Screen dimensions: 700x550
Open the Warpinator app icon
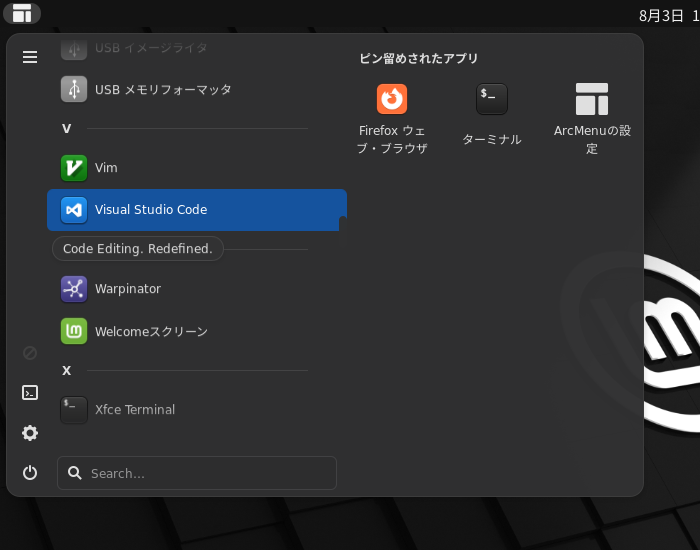click(x=74, y=289)
